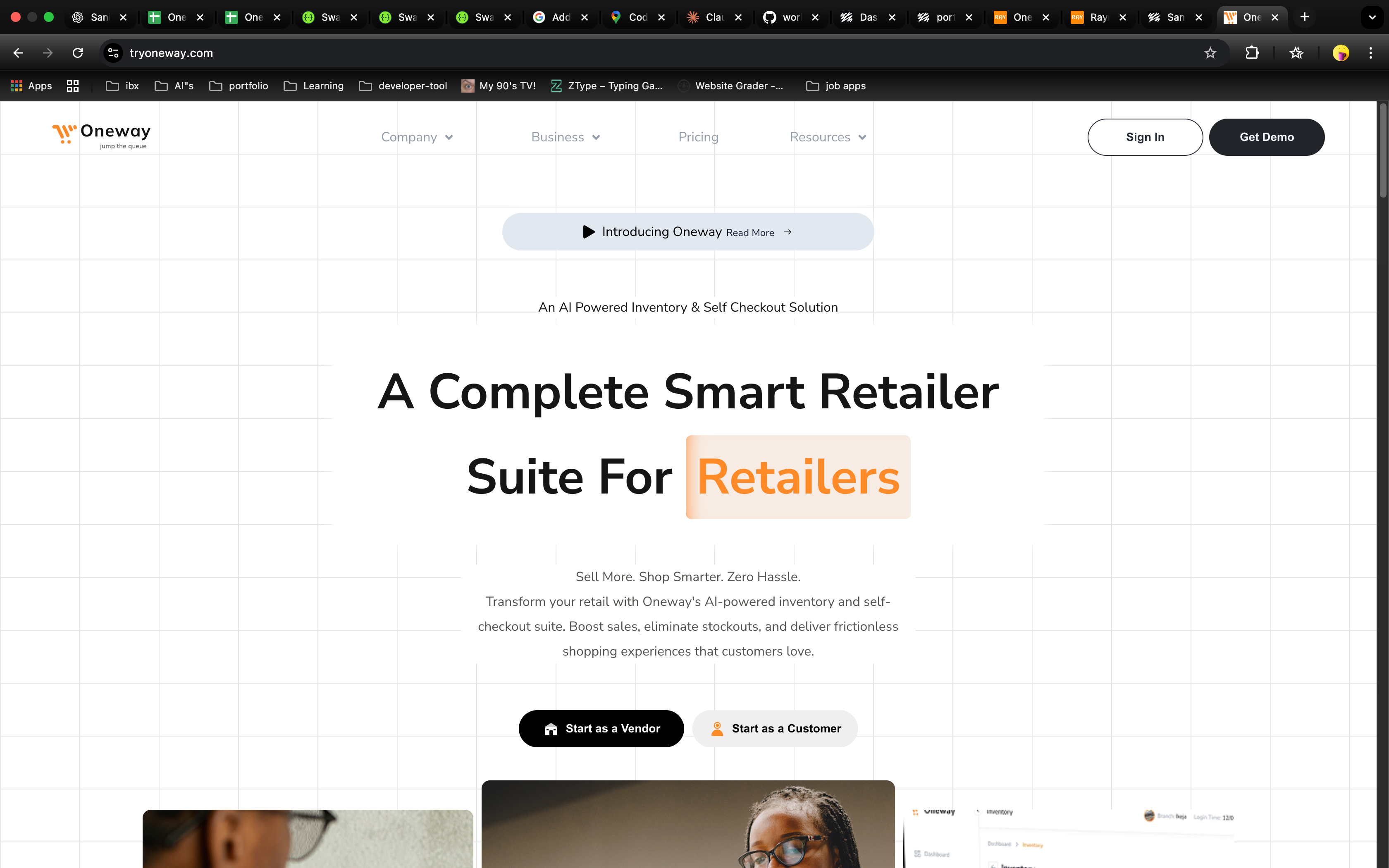The width and height of the screenshot is (1389, 868).
Task: Click the Get Demo button
Action: click(1267, 137)
